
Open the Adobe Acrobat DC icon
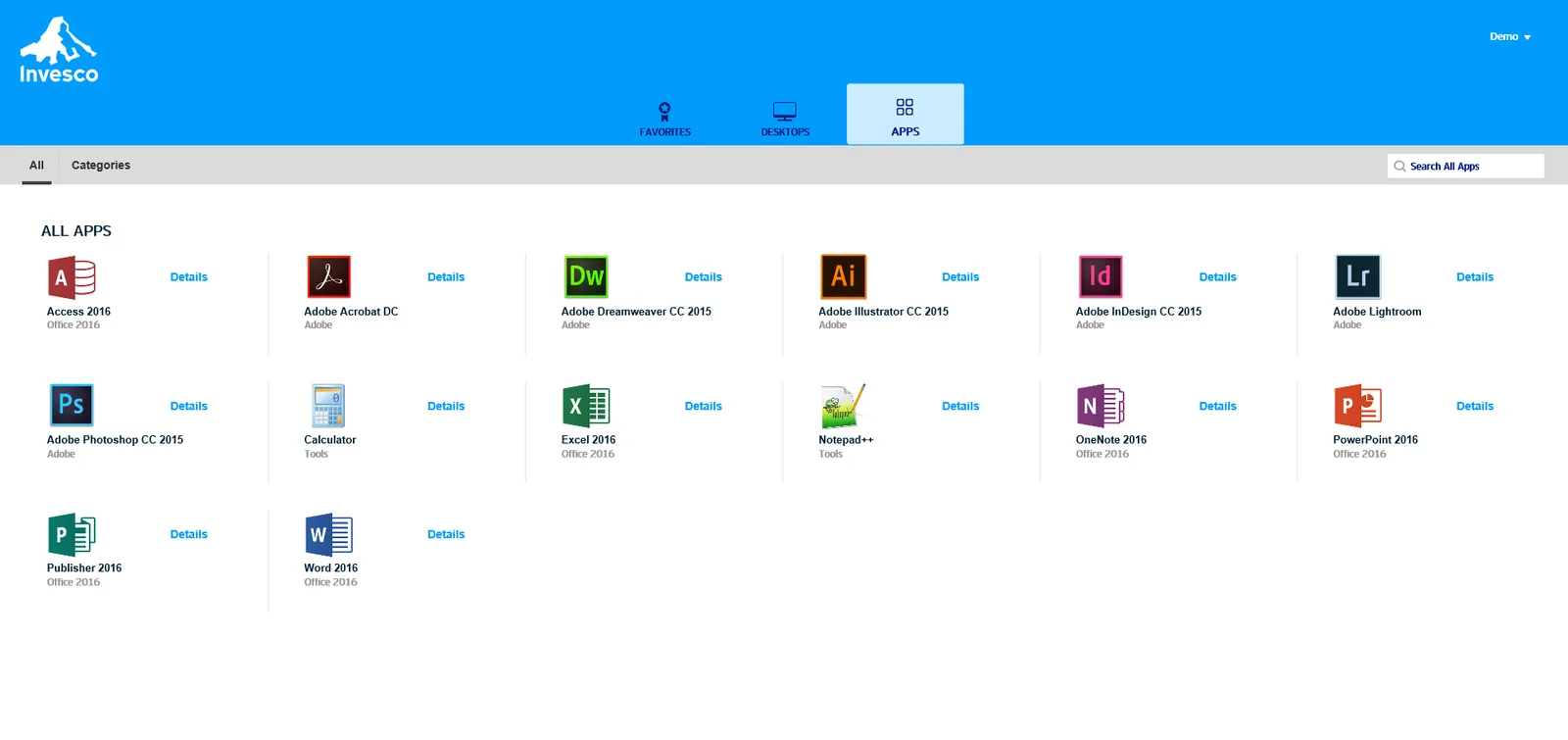point(329,277)
